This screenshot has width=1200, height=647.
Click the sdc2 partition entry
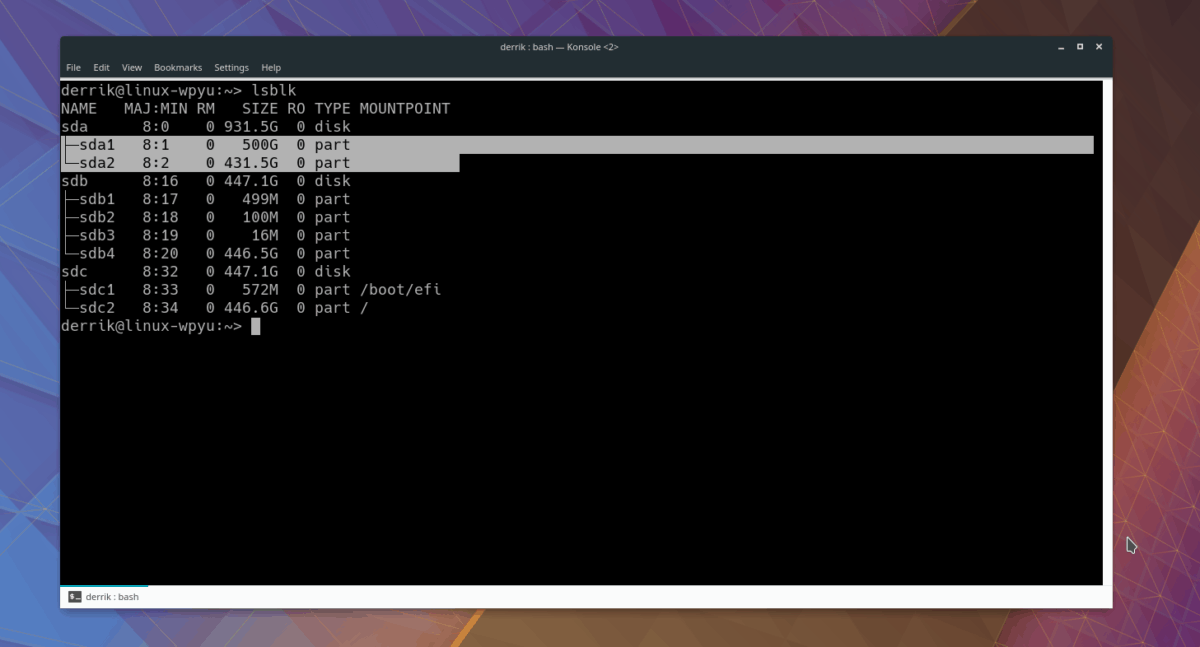coord(97,308)
